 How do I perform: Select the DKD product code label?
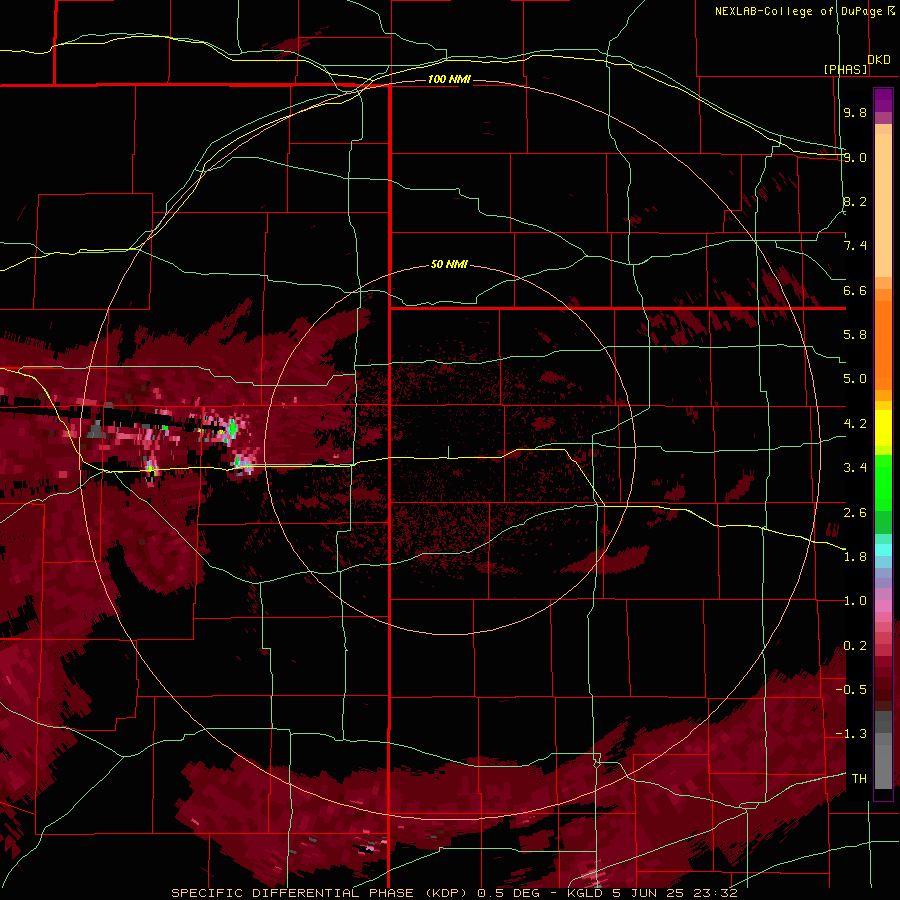(878, 59)
